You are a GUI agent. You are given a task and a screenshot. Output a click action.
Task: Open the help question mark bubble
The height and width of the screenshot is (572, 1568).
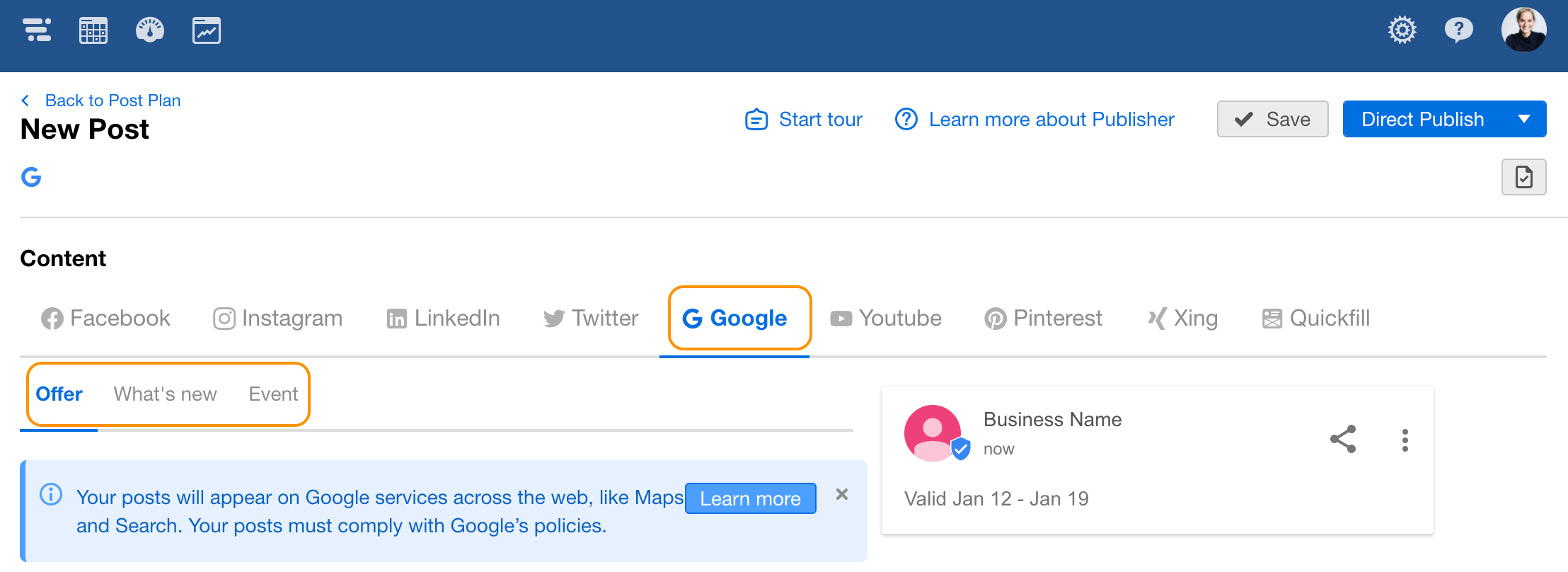click(x=1458, y=30)
